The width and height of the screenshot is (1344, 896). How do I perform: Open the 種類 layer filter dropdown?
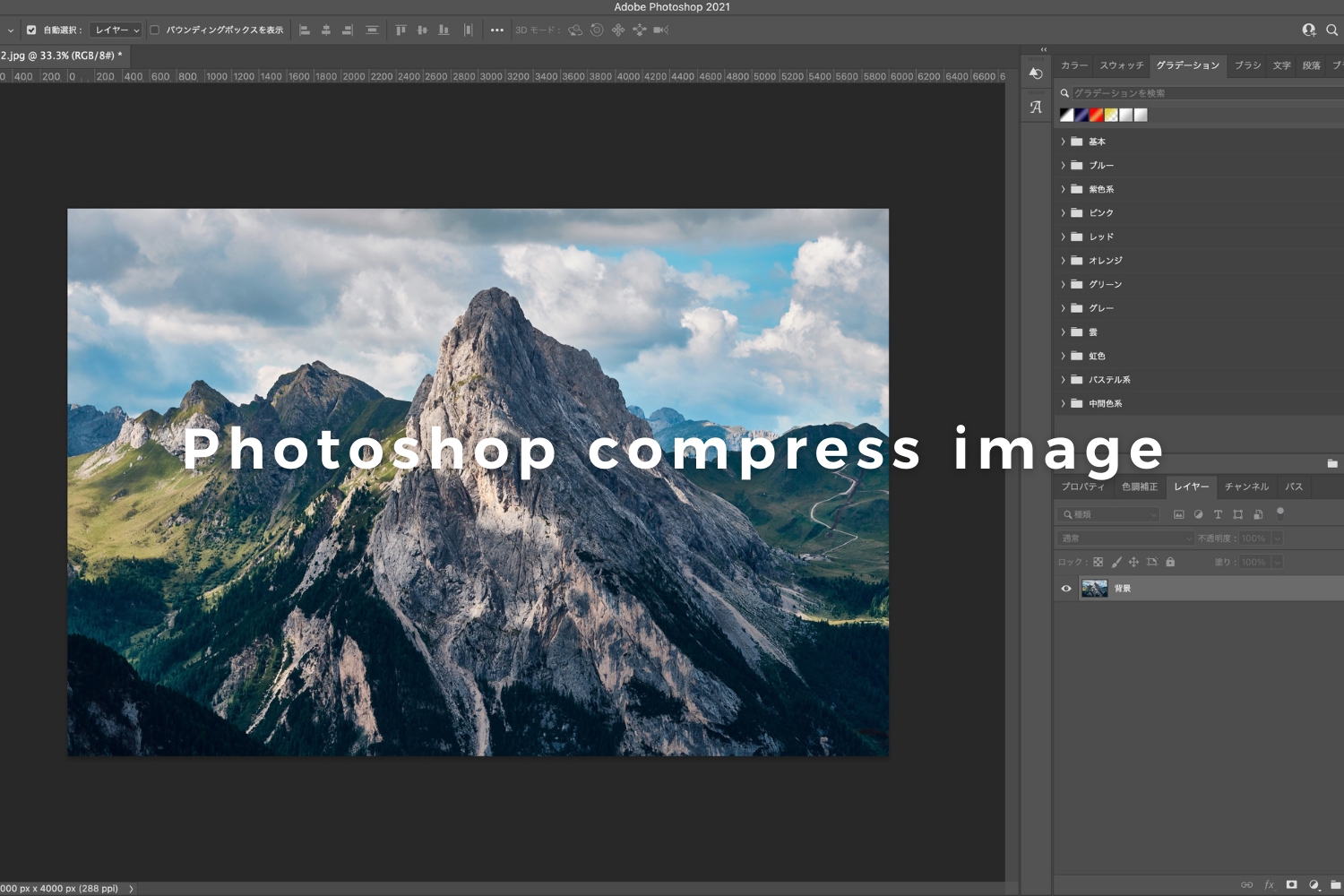coord(1109,515)
